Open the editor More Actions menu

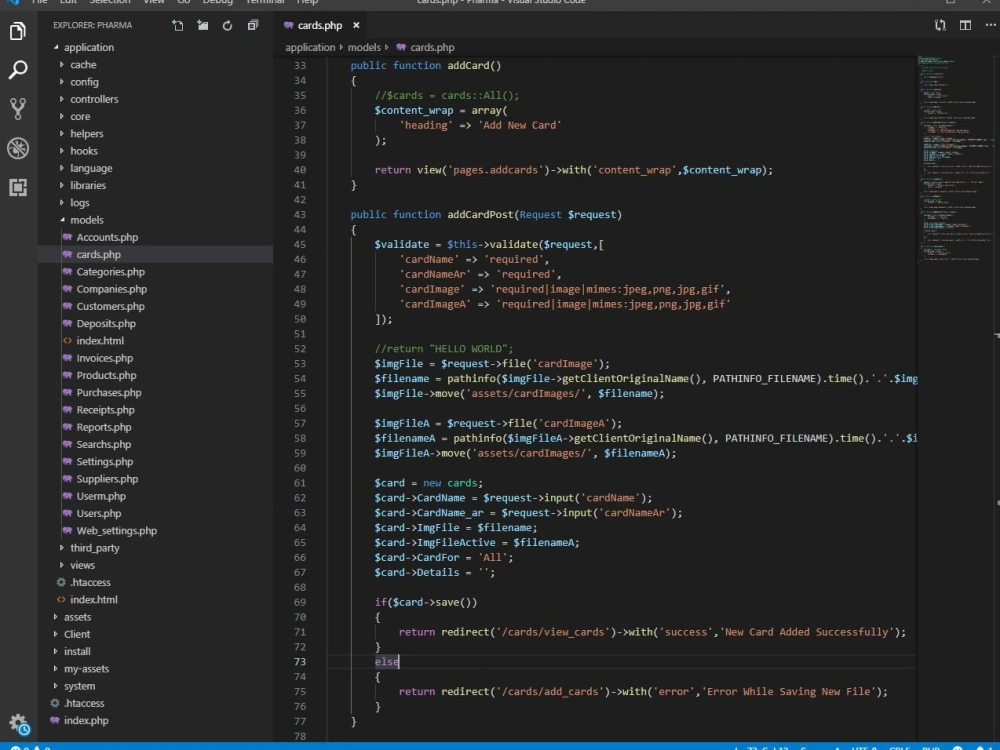coord(989,25)
